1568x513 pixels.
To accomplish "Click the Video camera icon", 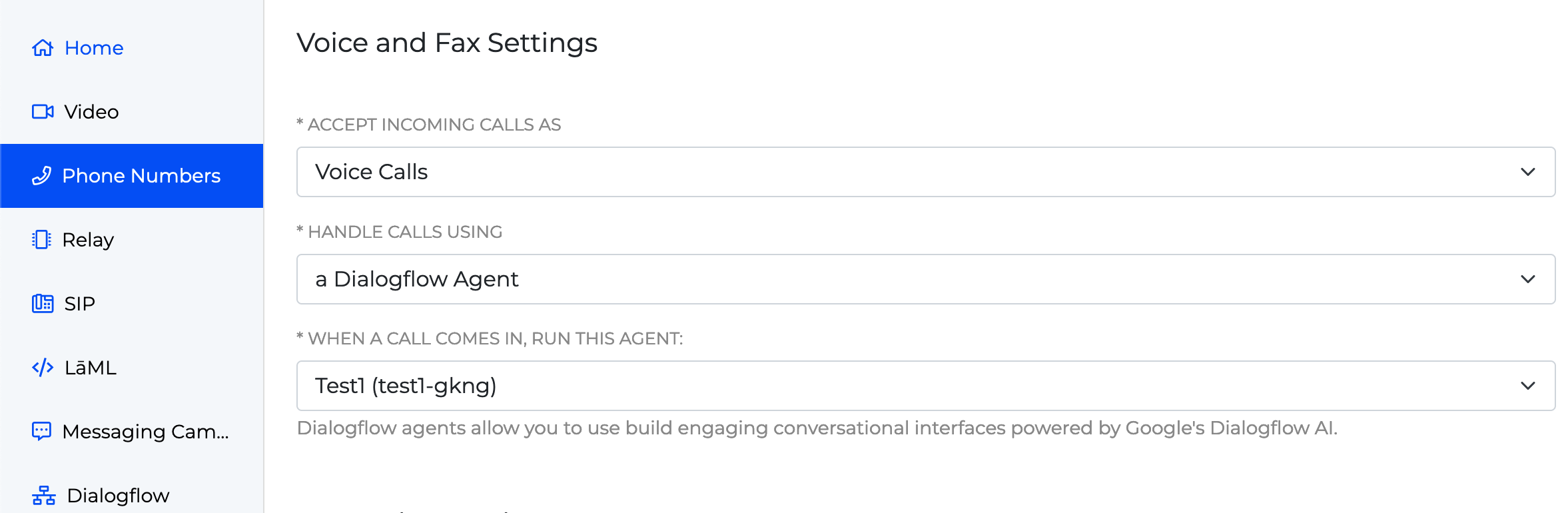I will [x=43, y=111].
